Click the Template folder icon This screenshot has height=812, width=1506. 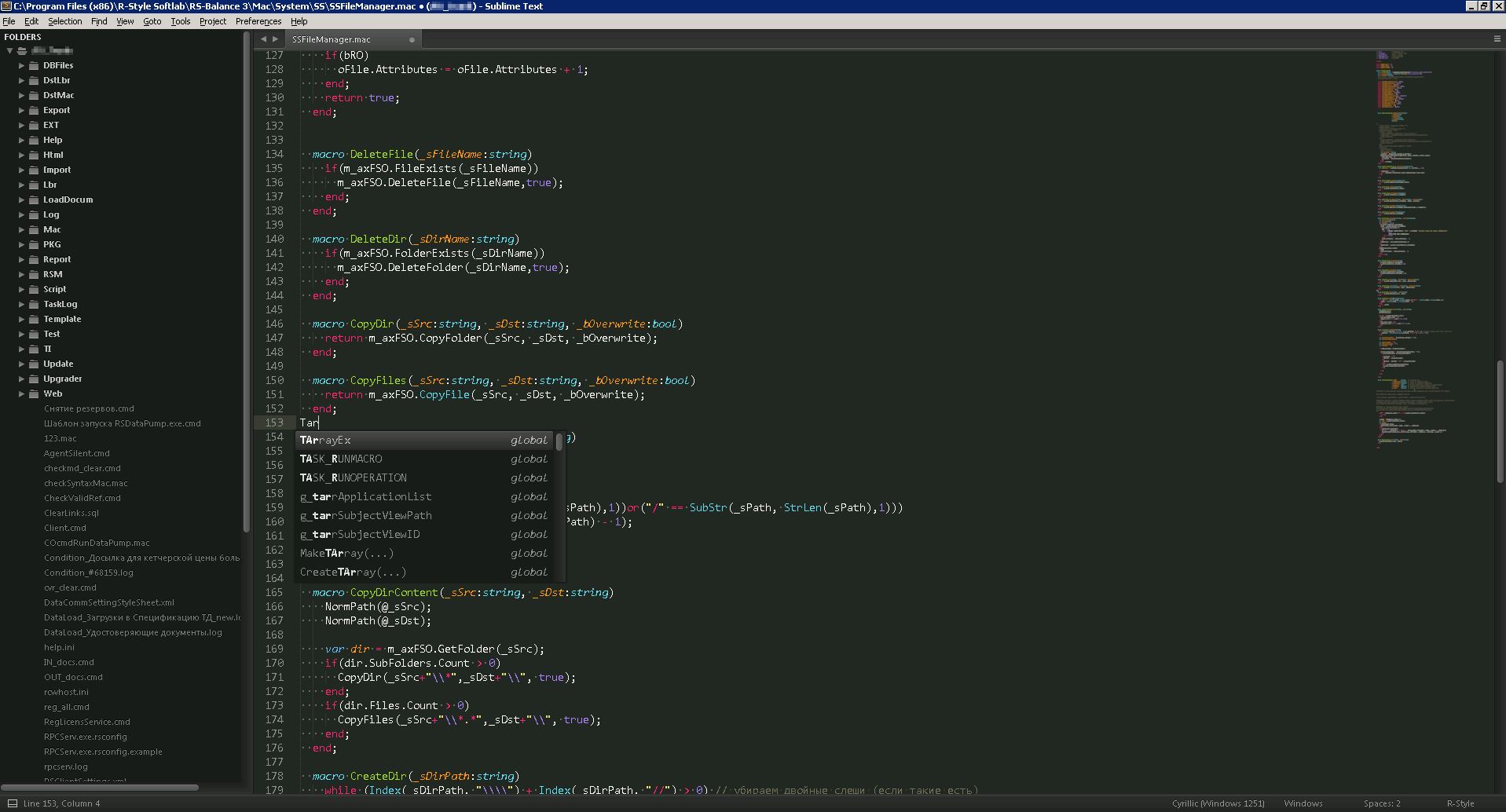[34, 320]
